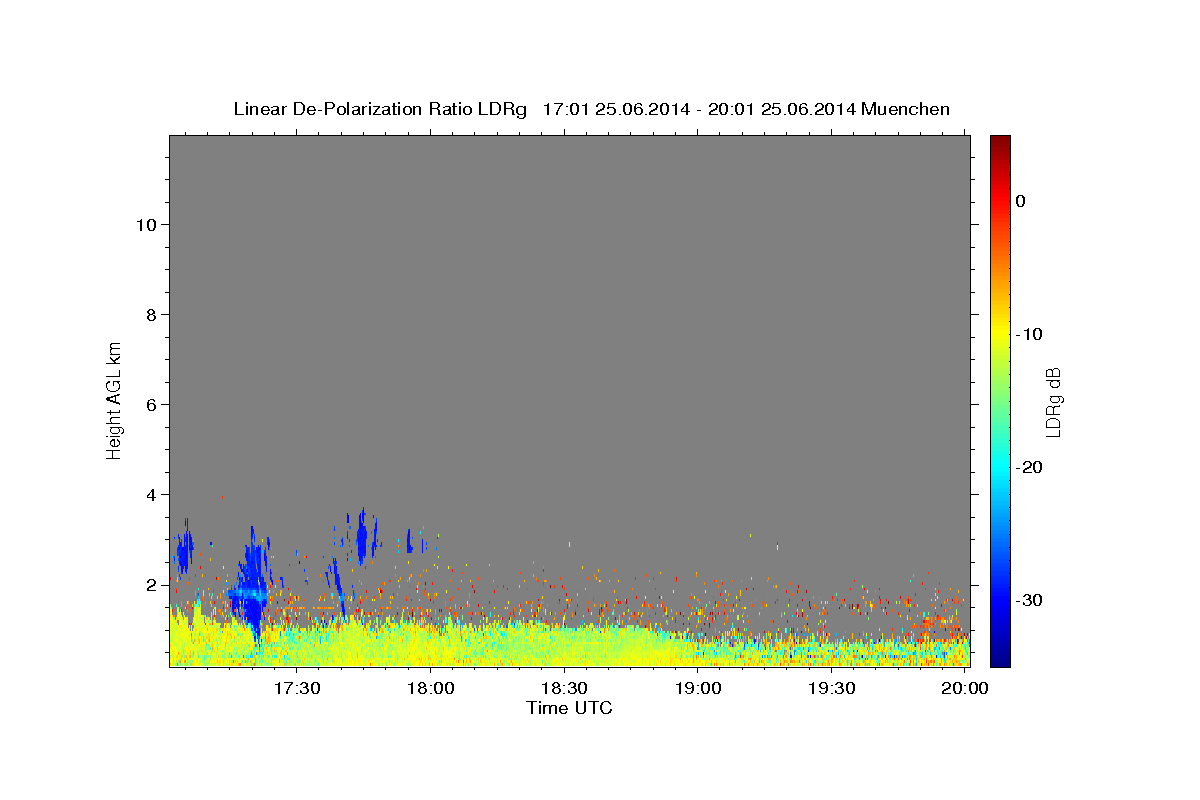Viewport: 1200px width, 800px height.
Task: Click the 18:30 time tick label
Action: pyautogui.click(x=564, y=688)
